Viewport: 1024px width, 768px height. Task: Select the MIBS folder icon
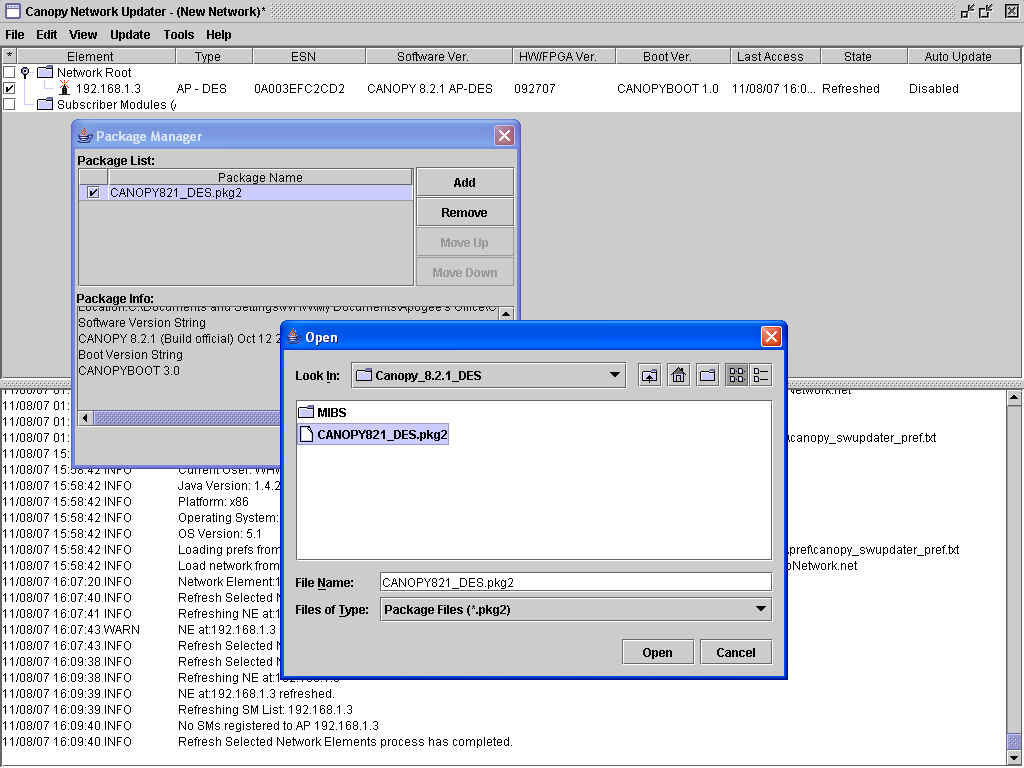point(307,412)
